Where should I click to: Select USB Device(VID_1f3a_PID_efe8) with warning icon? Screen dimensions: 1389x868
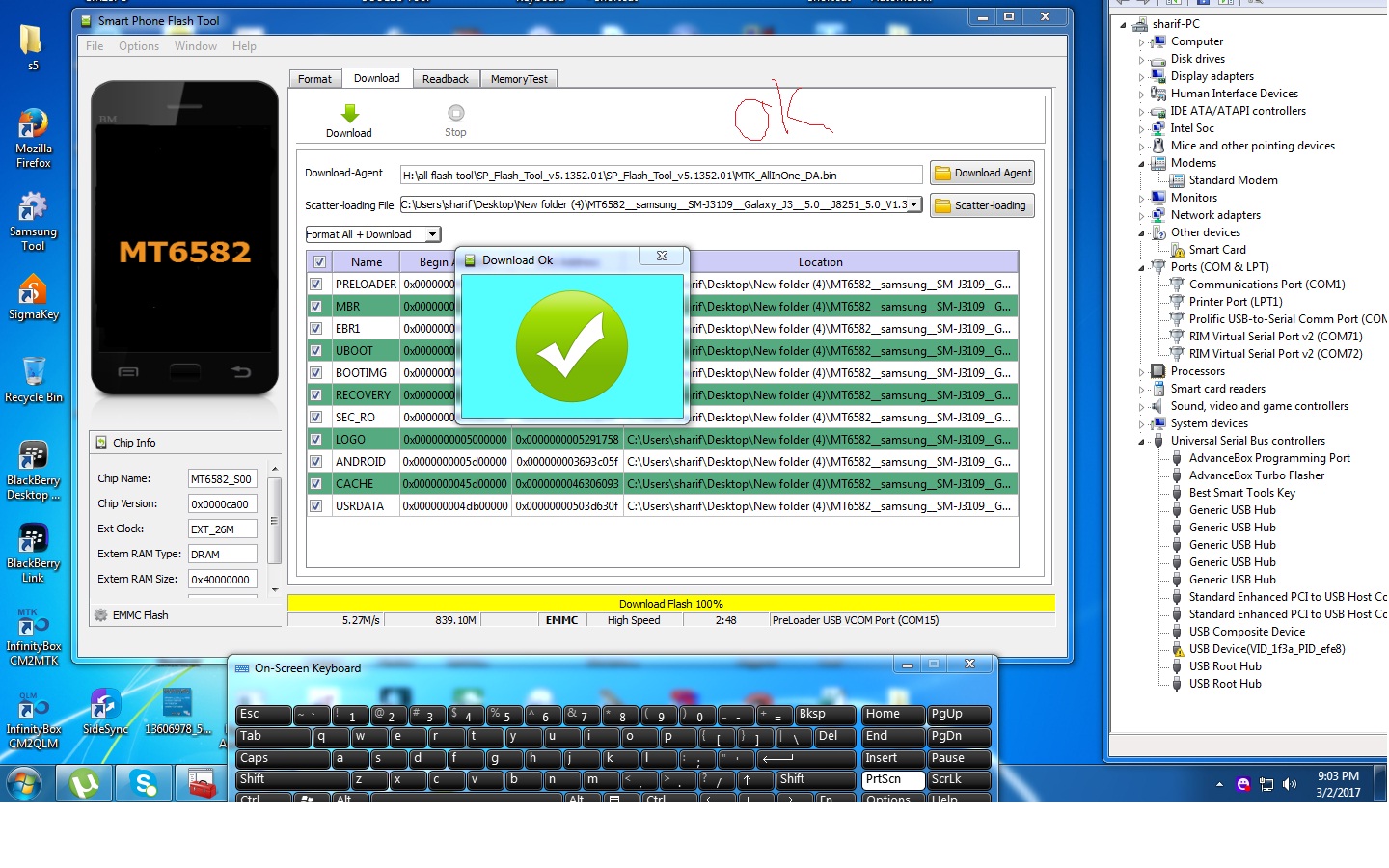[x=1266, y=649]
